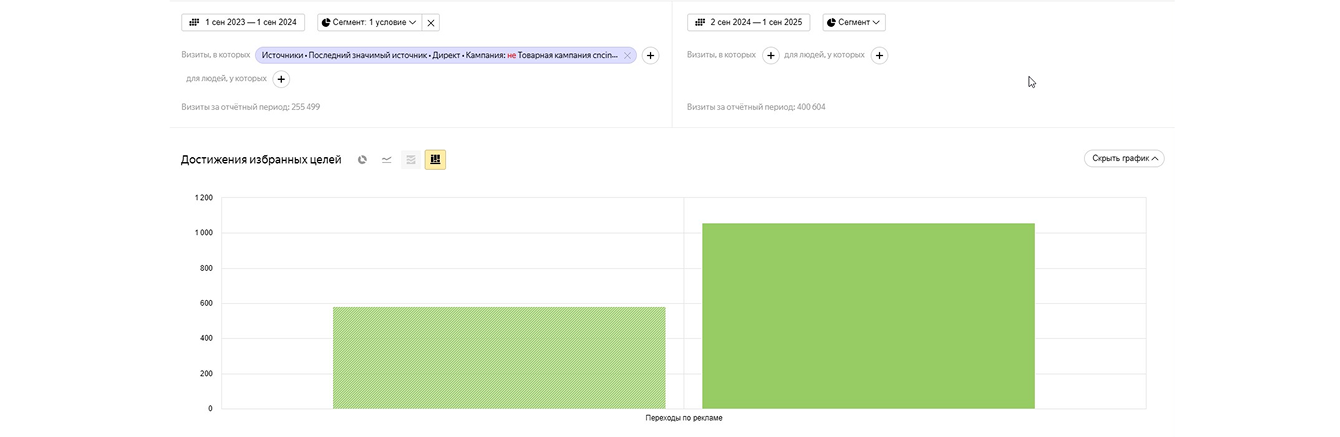Switch chart to line graph view

pyautogui.click(x=386, y=160)
